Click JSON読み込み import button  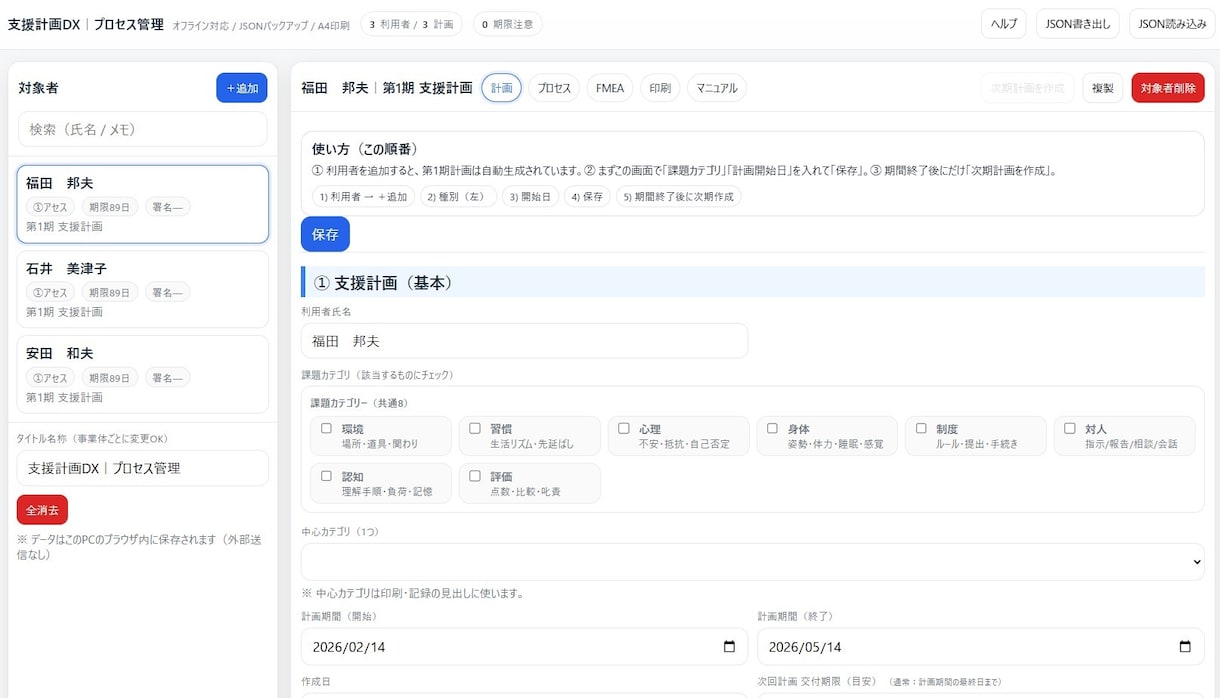(1172, 24)
